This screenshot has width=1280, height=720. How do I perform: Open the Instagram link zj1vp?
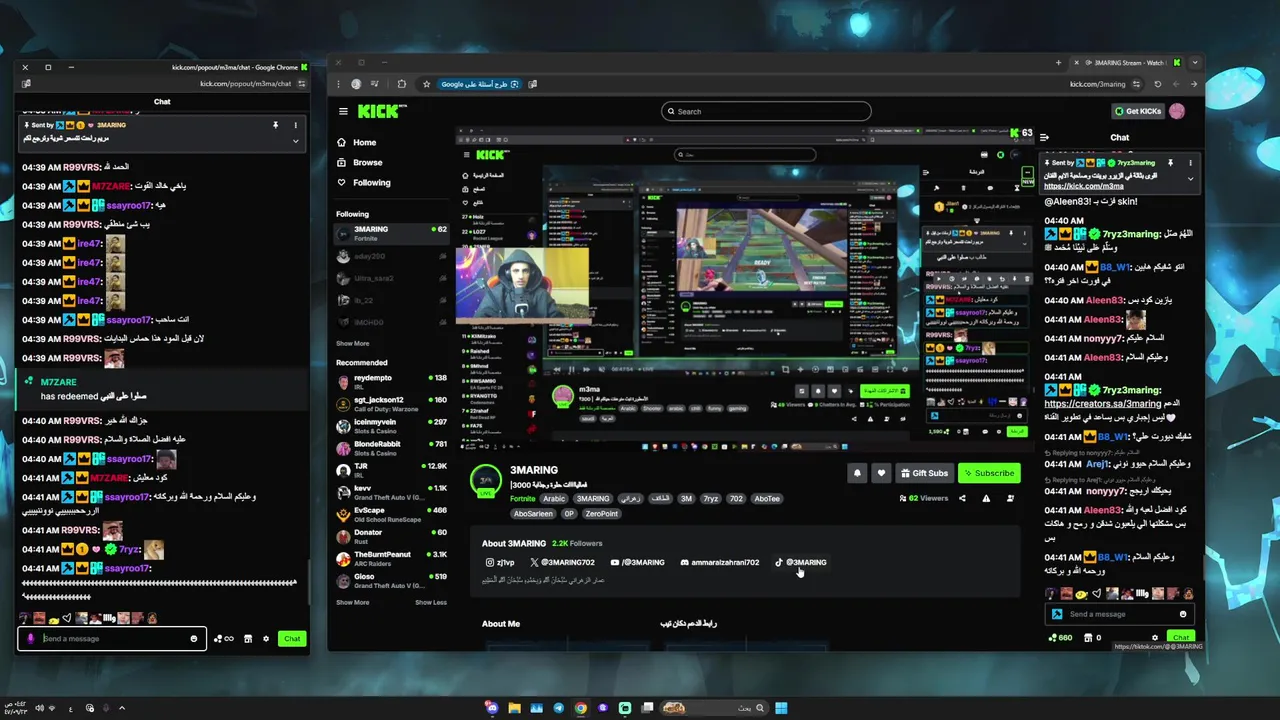[x=500, y=562]
